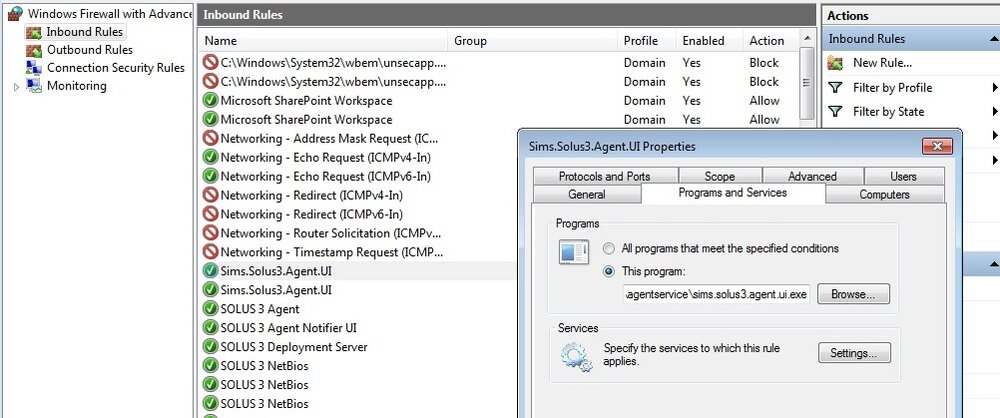1000x418 pixels.
Task: Open services Settings... button
Action: [x=854, y=353]
